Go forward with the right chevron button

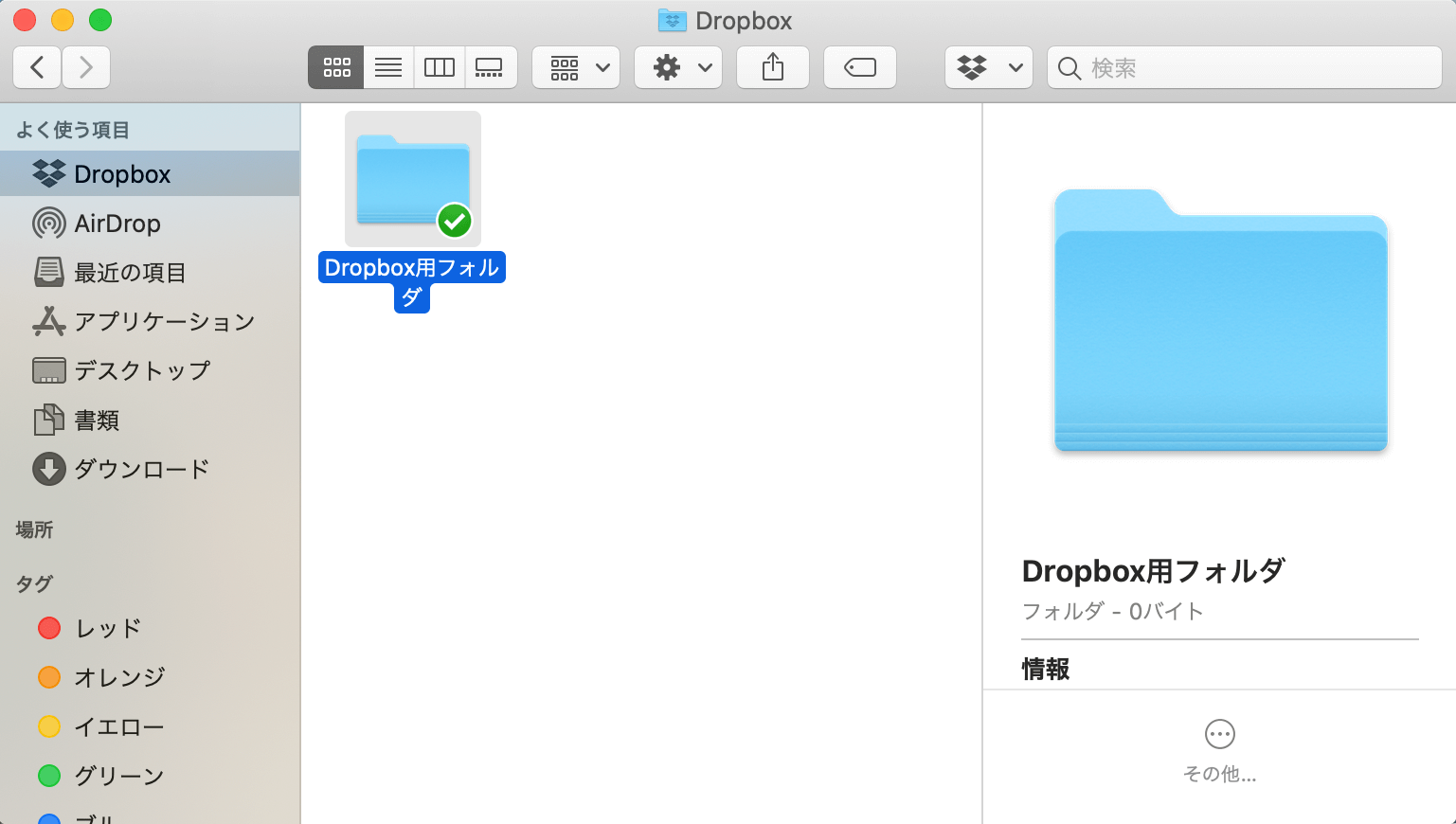pyautogui.click(x=86, y=67)
